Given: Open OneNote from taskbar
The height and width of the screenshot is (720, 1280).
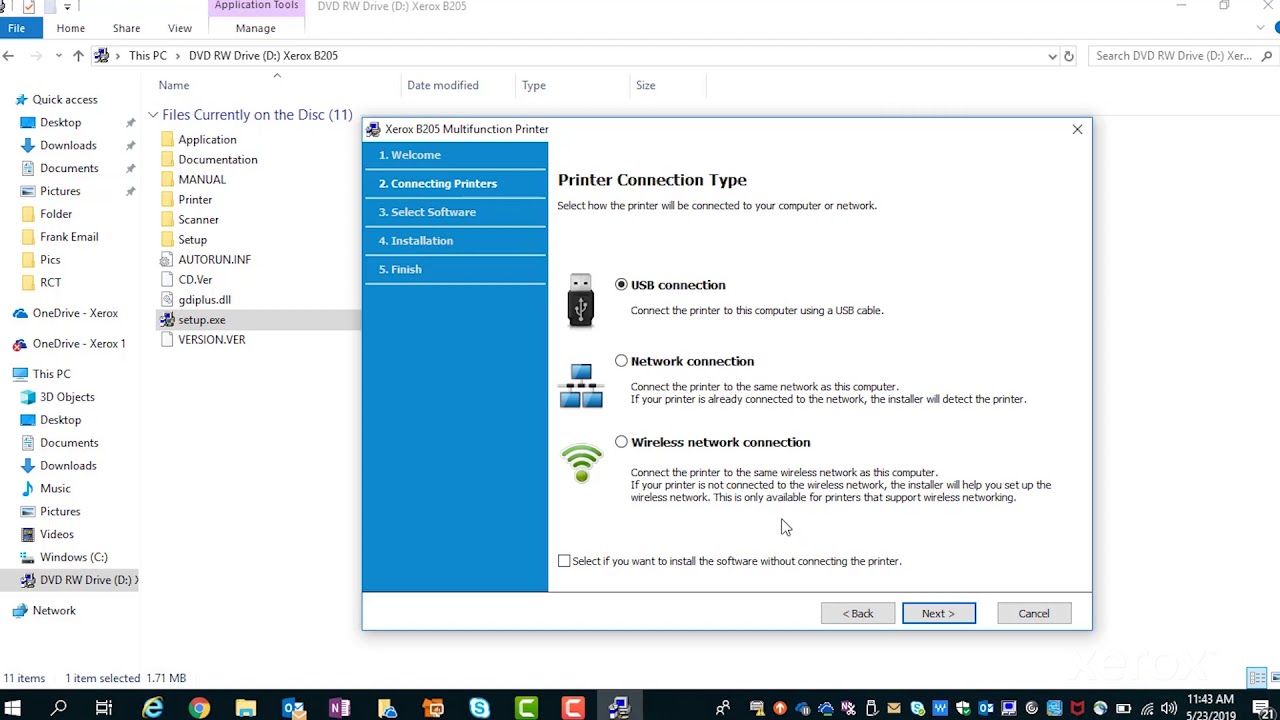Looking at the screenshot, I should tap(340, 708).
